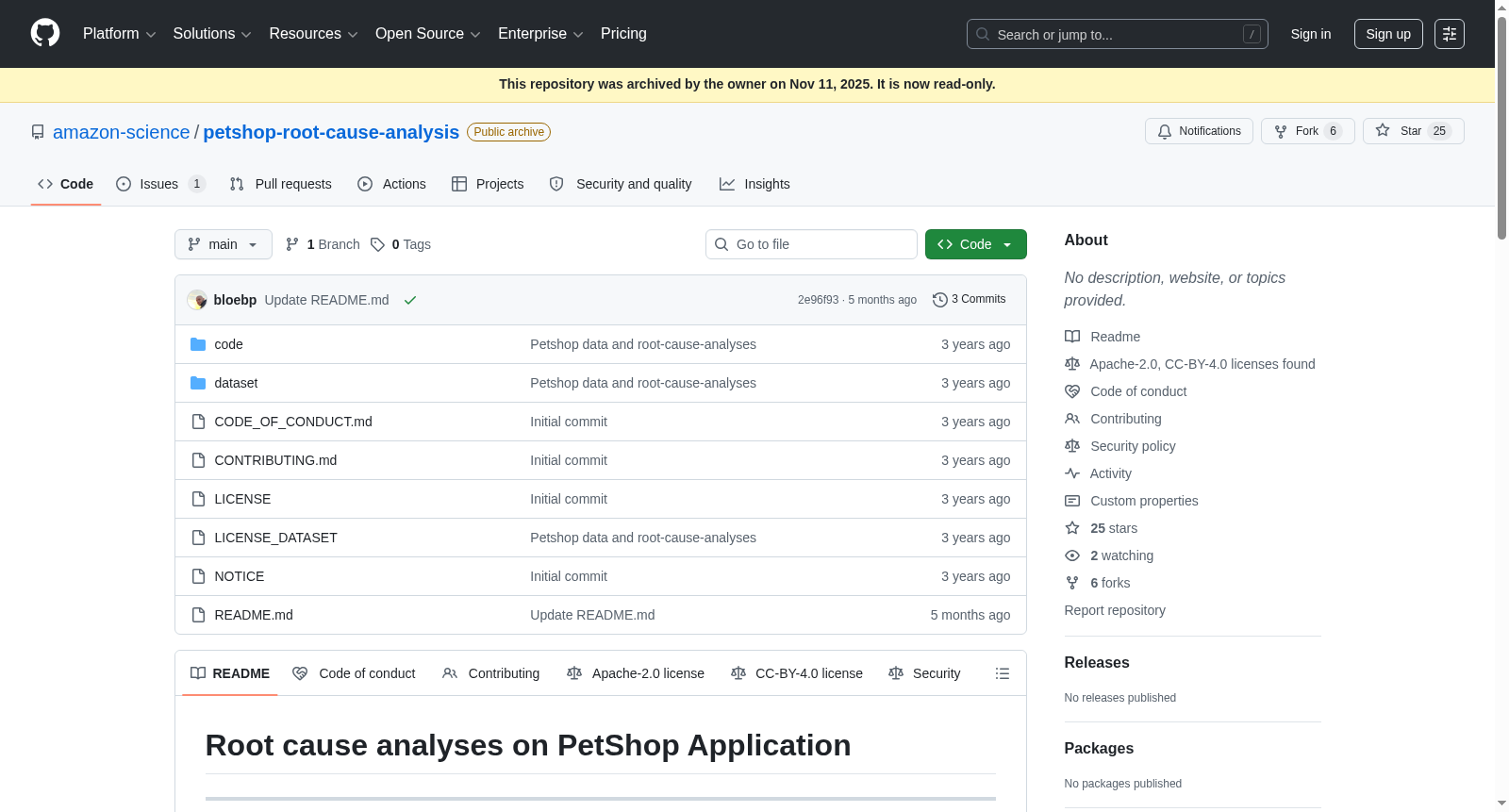The image size is (1509, 812).
Task: Click the NOTICE file icon
Action: [198, 576]
